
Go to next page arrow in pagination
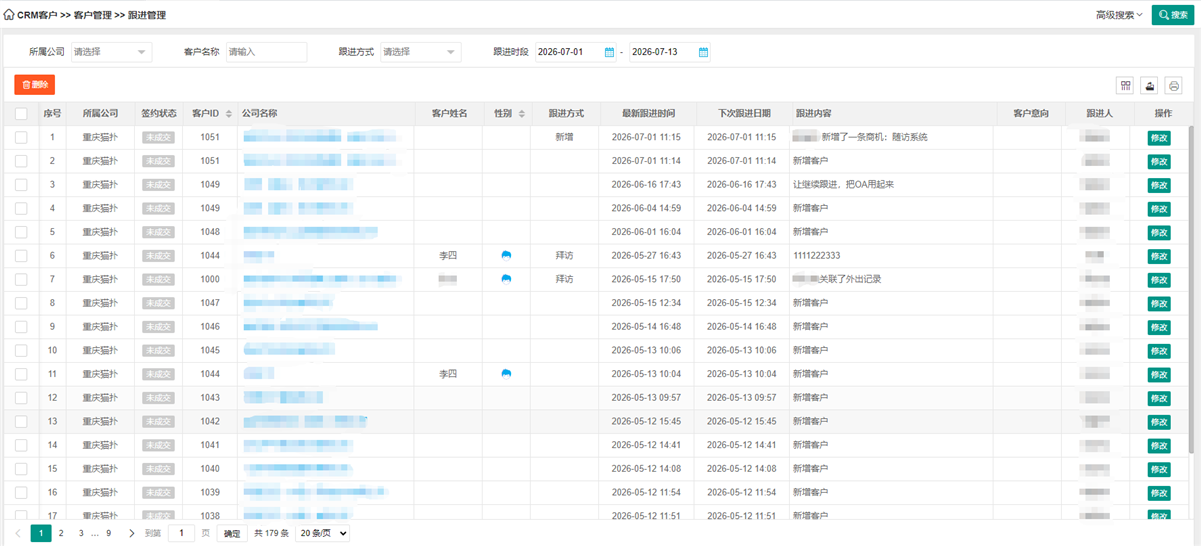click(x=131, y=534)
